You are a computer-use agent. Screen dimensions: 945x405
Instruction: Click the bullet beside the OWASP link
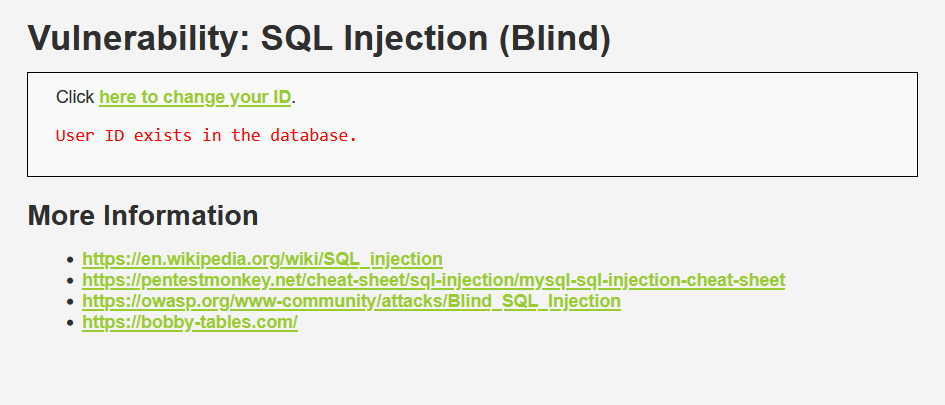pyautogui.click(x=71, y=302)
